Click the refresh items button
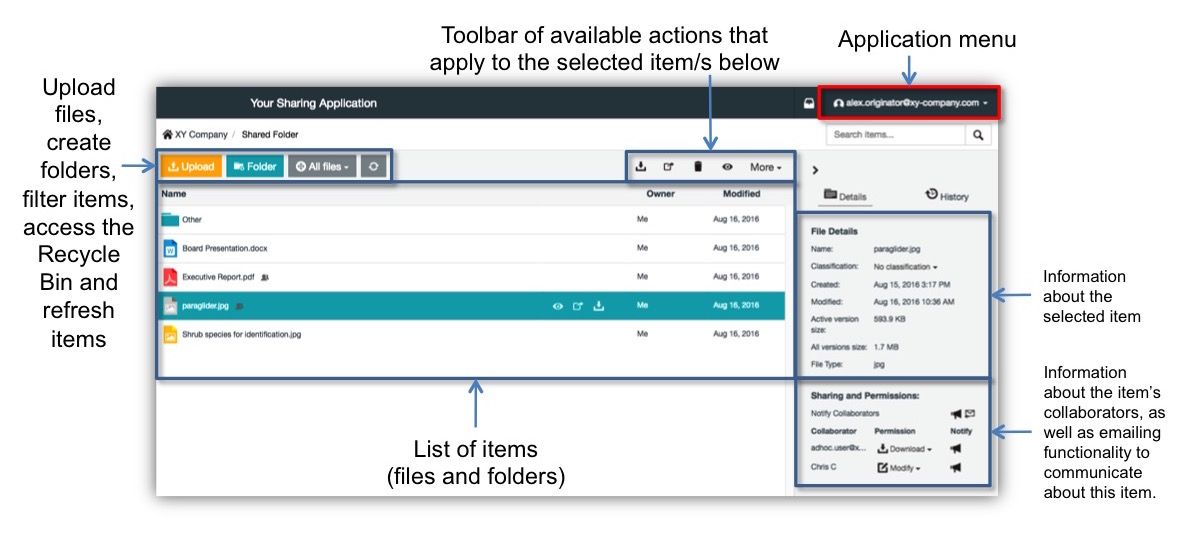The image size is (1200, 540). tap(373, 167)
